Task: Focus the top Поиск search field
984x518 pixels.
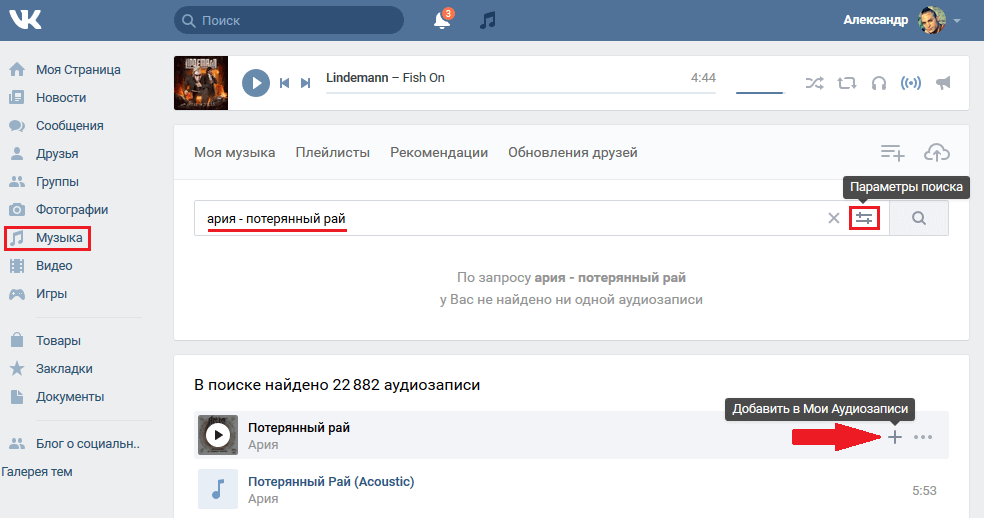Action: [x=289, y=20]
